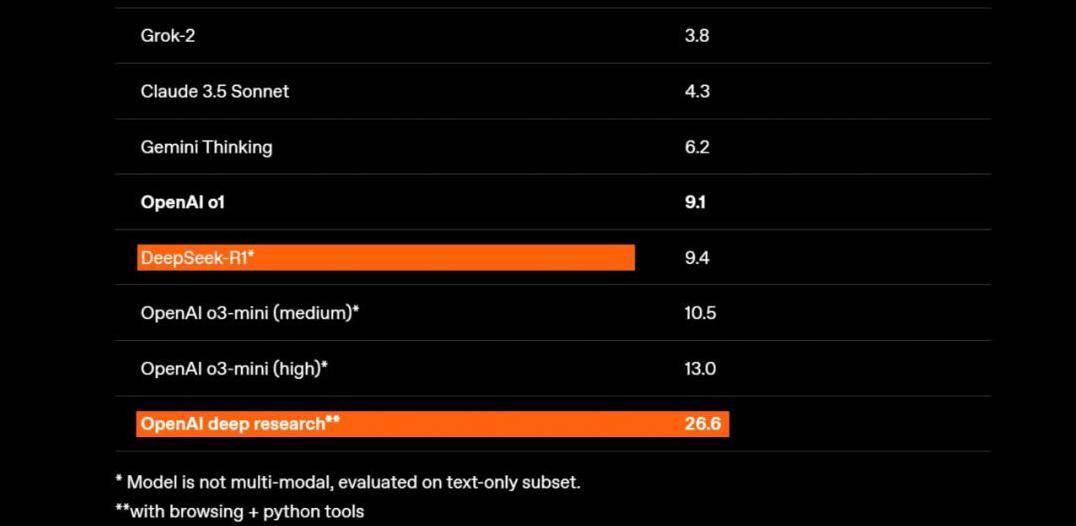Viewport: 1076px width, 526px height.
Task: Click the OpenAI o3-mini (high) label
Action: [234, 369]
